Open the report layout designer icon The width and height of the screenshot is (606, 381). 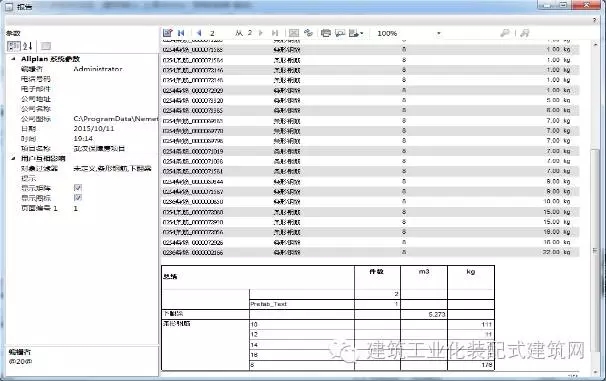pos(167,33)
